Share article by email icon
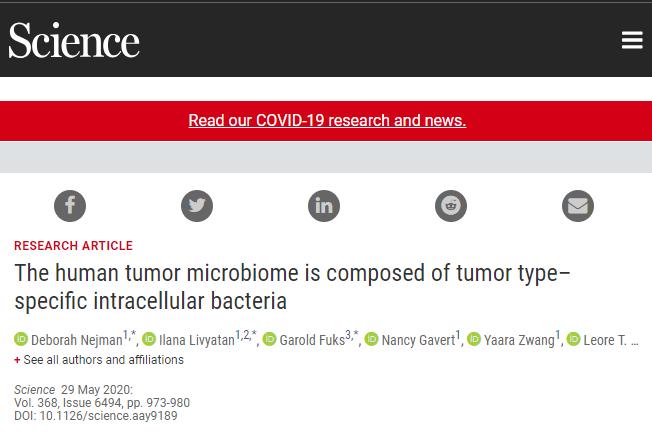 (578, 206)
